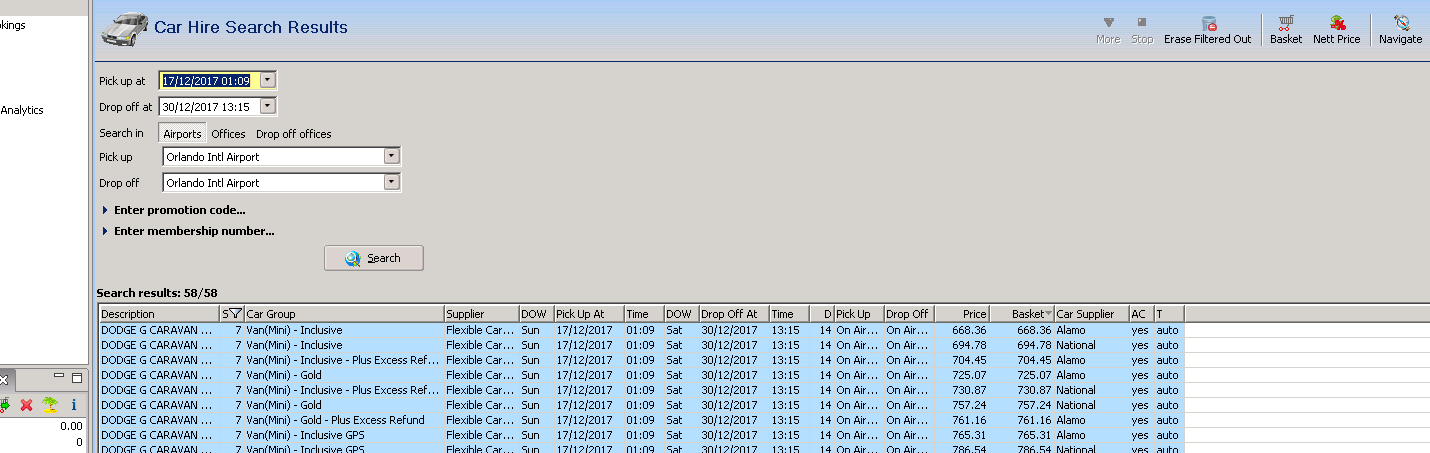Click the Erase Filtered Out toolbar icon
The width and height of the screenshot is (1430, 453).
tap(1208, 22)
